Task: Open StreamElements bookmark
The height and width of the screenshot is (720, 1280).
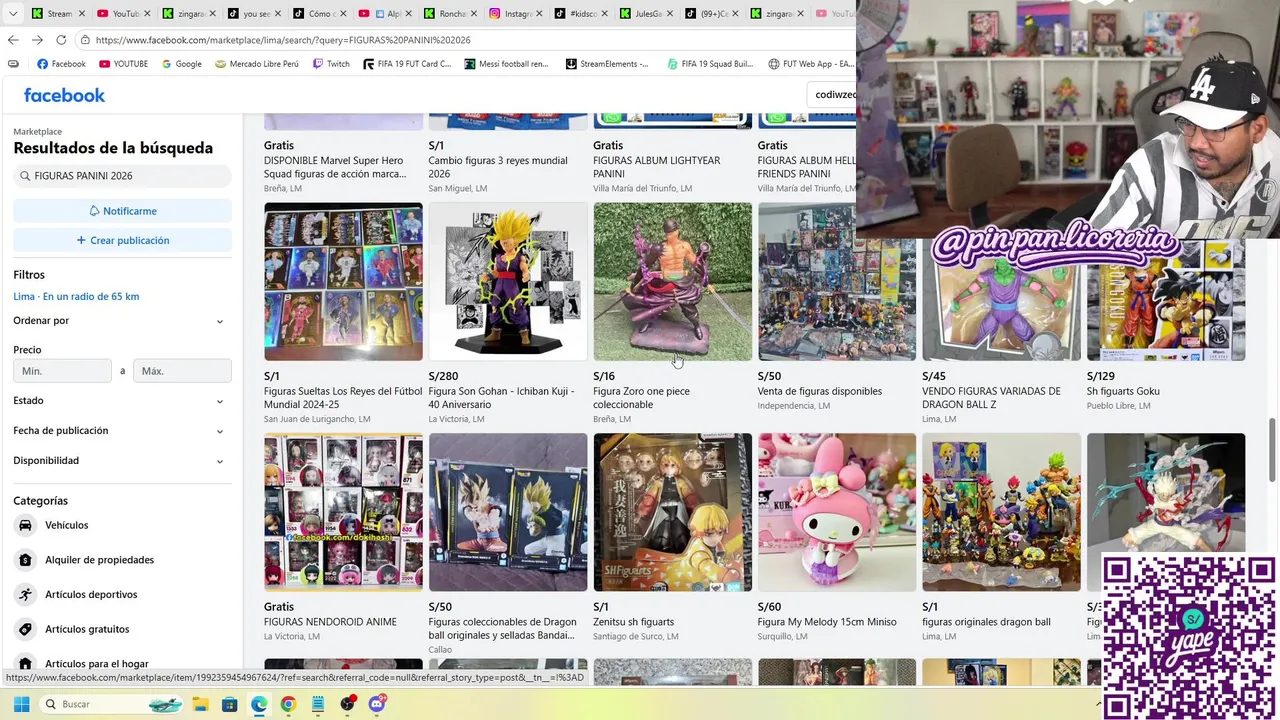Action: [x=607, y=64]
